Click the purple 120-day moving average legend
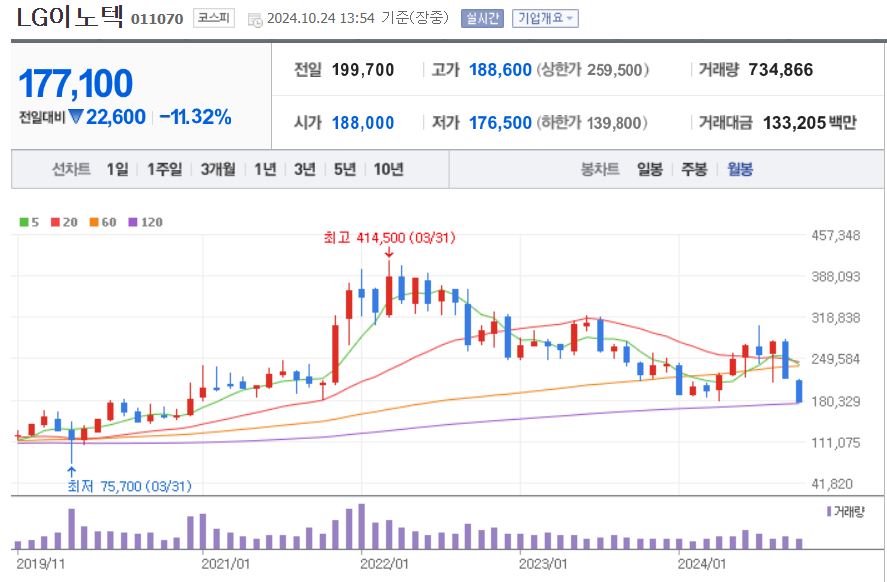 pos(144,222)
